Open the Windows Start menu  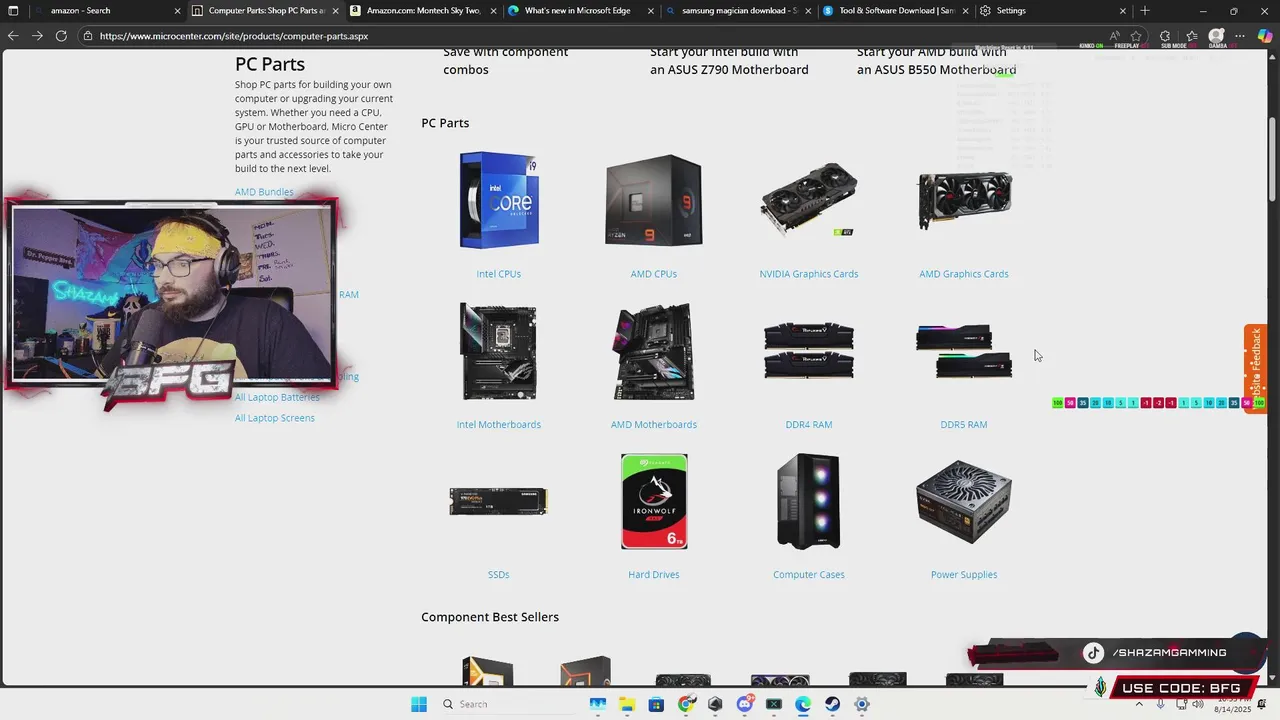click(419, 704)
